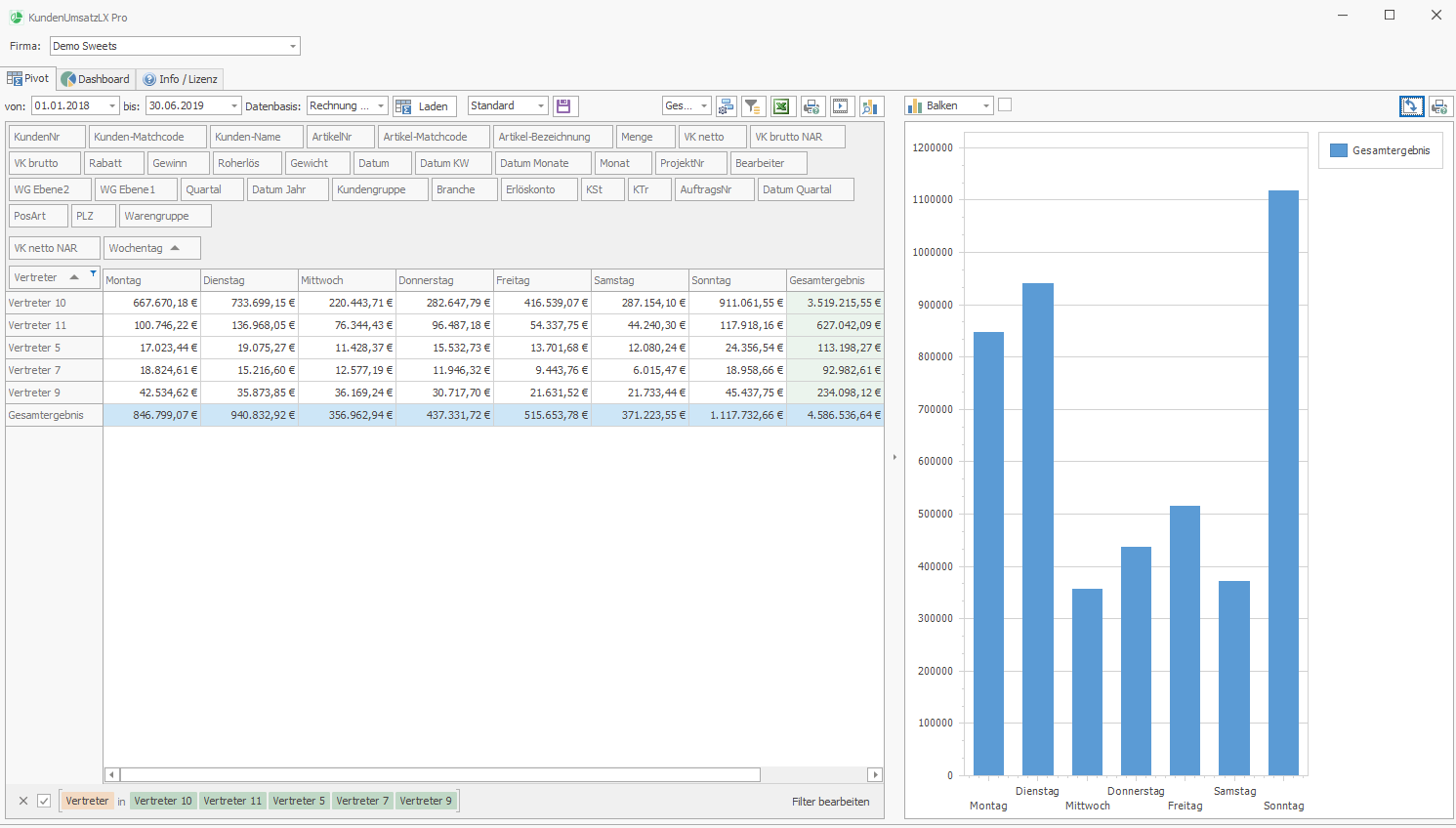Click the horizontal scrollbar under pivot table

(x=439, y=774)
